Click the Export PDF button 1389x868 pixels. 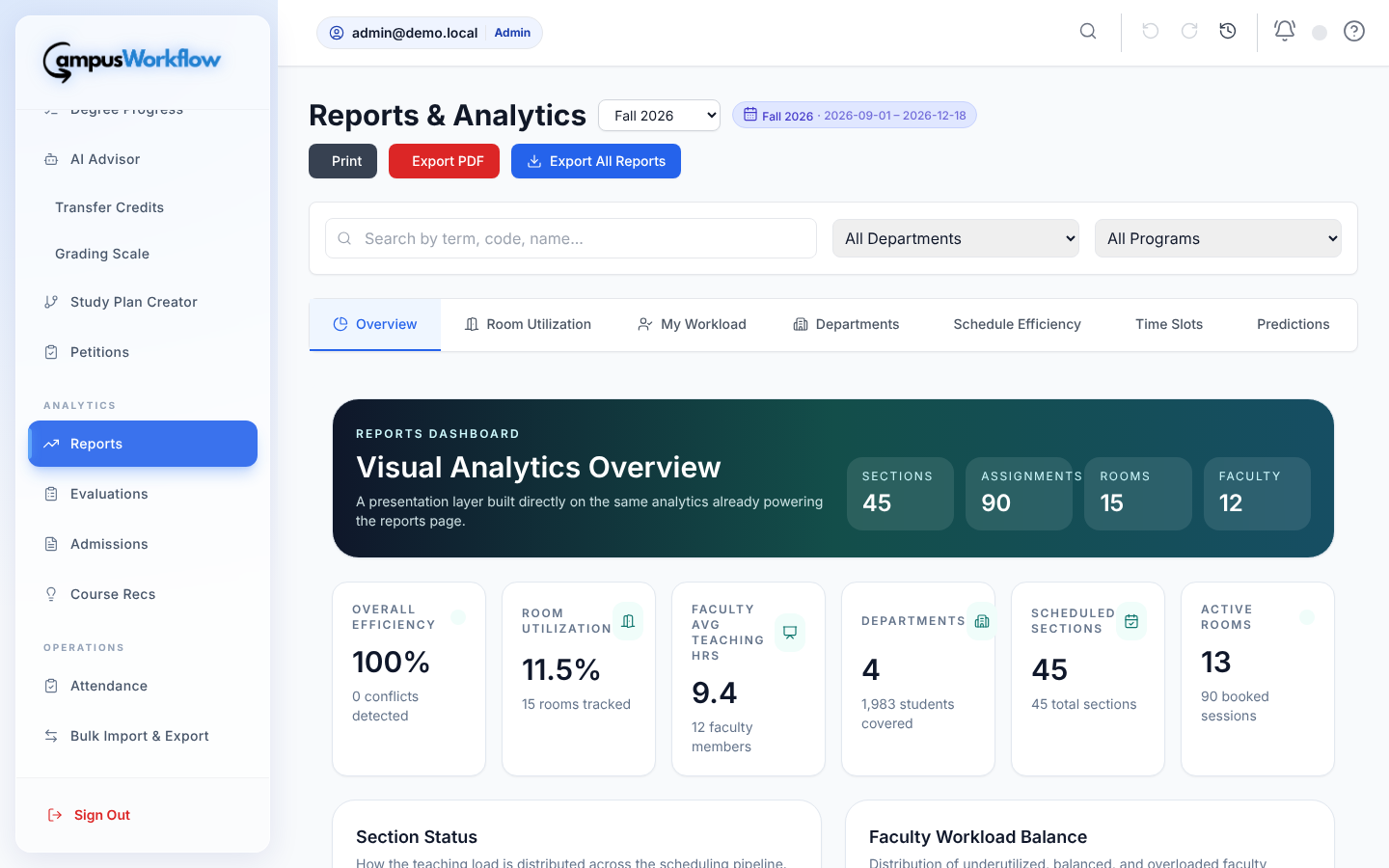[x=444, y=161]
